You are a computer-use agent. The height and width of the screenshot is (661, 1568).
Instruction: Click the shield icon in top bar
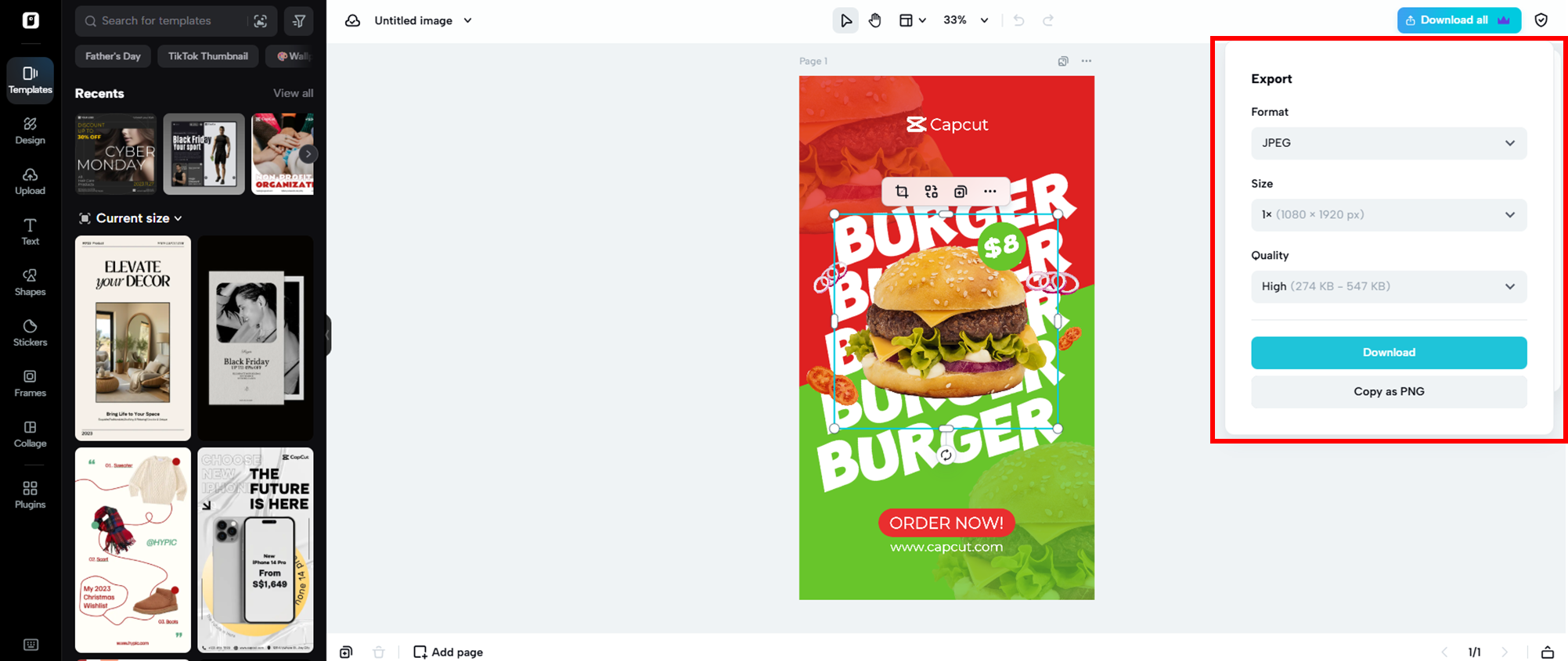pyautogui.click(x=1541, y=20)
